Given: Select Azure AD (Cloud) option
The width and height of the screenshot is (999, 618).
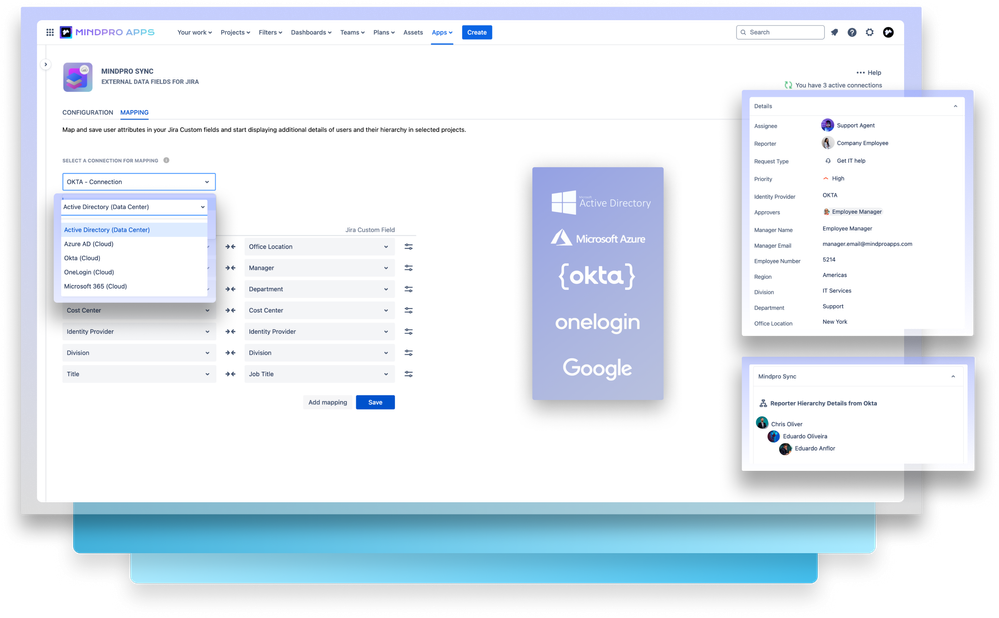Looking at the screenshot, I should point(134,244).
